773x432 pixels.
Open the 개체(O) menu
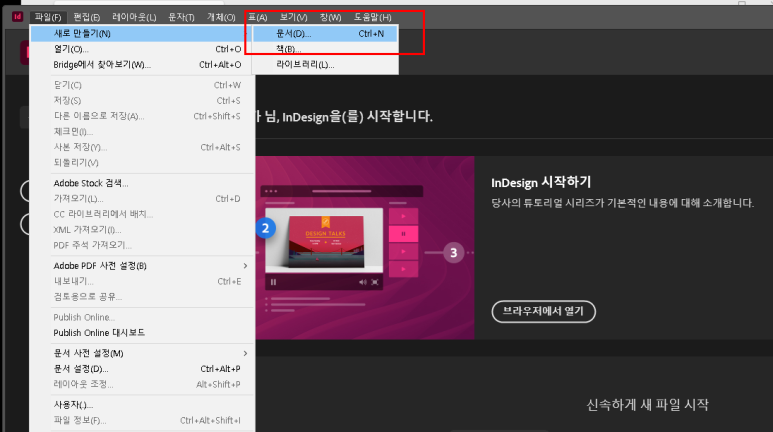pyautogui.click(x=221, y=17)
